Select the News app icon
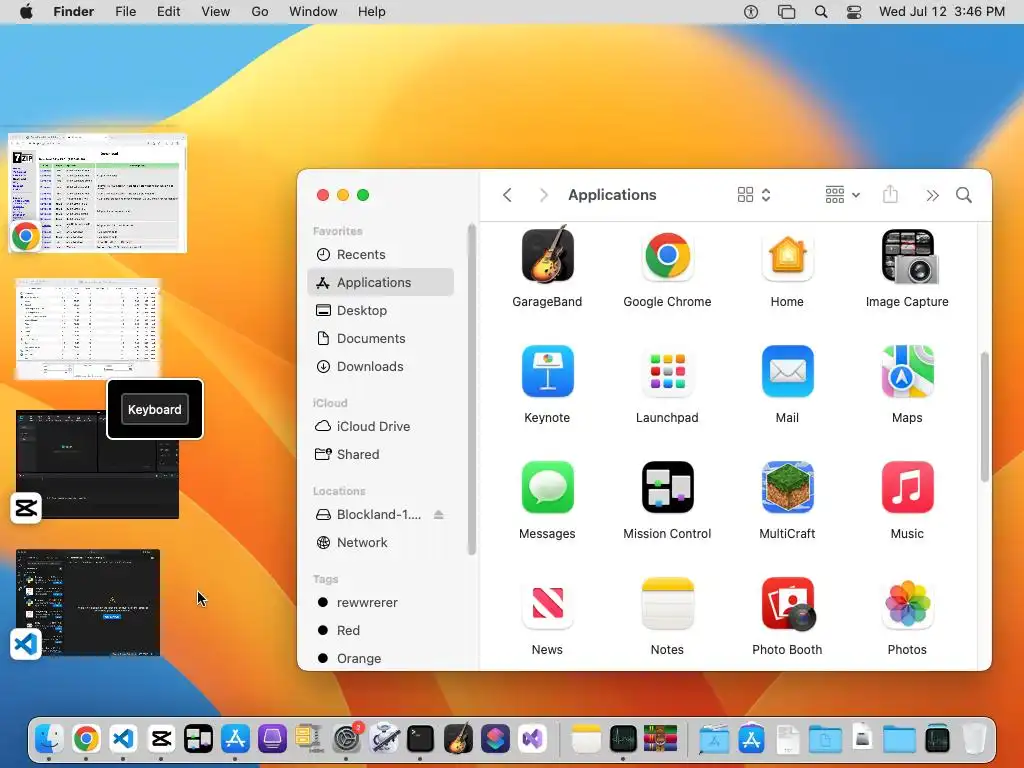The width and height of the screenshot is (1024, 768). [547, 603]
